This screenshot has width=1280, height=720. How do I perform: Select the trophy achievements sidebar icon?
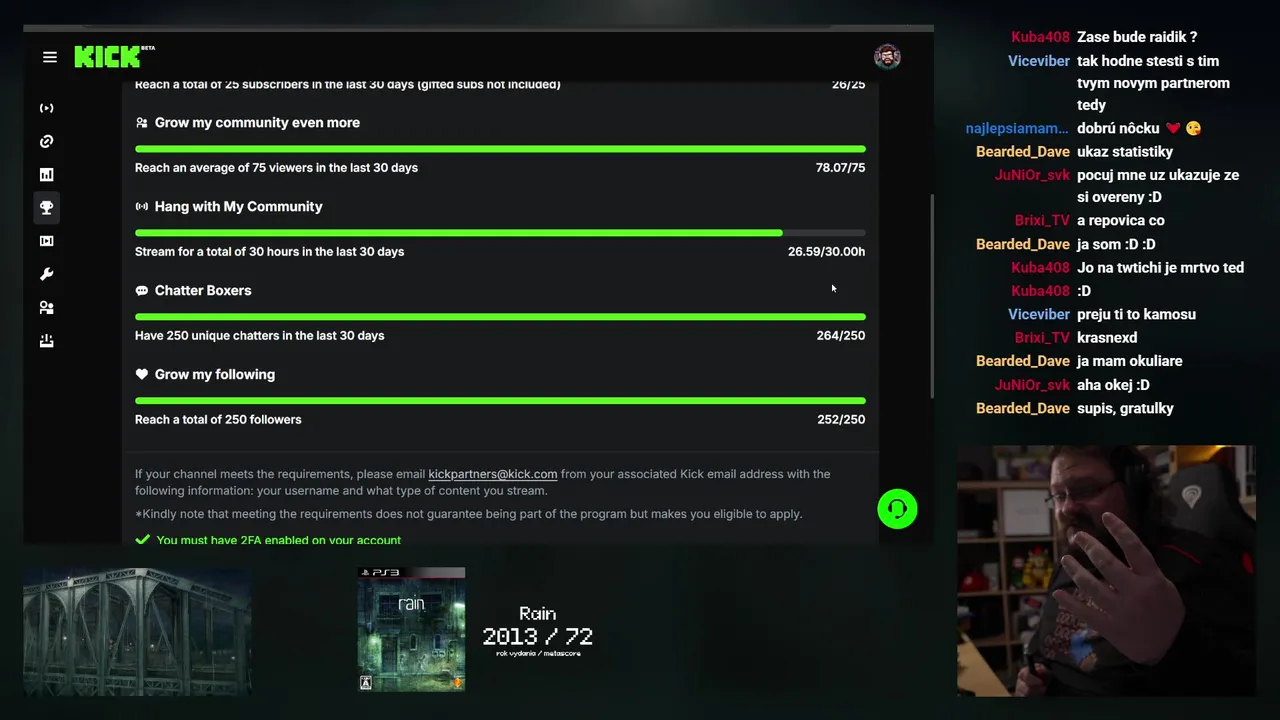pos(46,208)
